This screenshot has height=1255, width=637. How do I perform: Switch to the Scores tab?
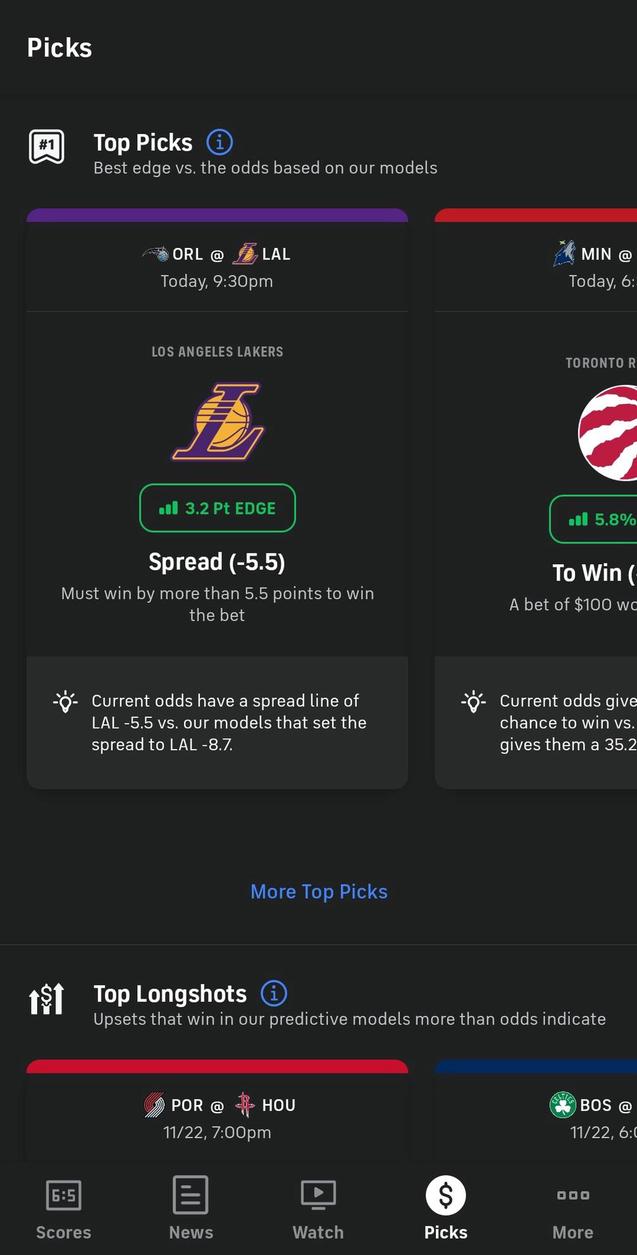click(63, 1208)
